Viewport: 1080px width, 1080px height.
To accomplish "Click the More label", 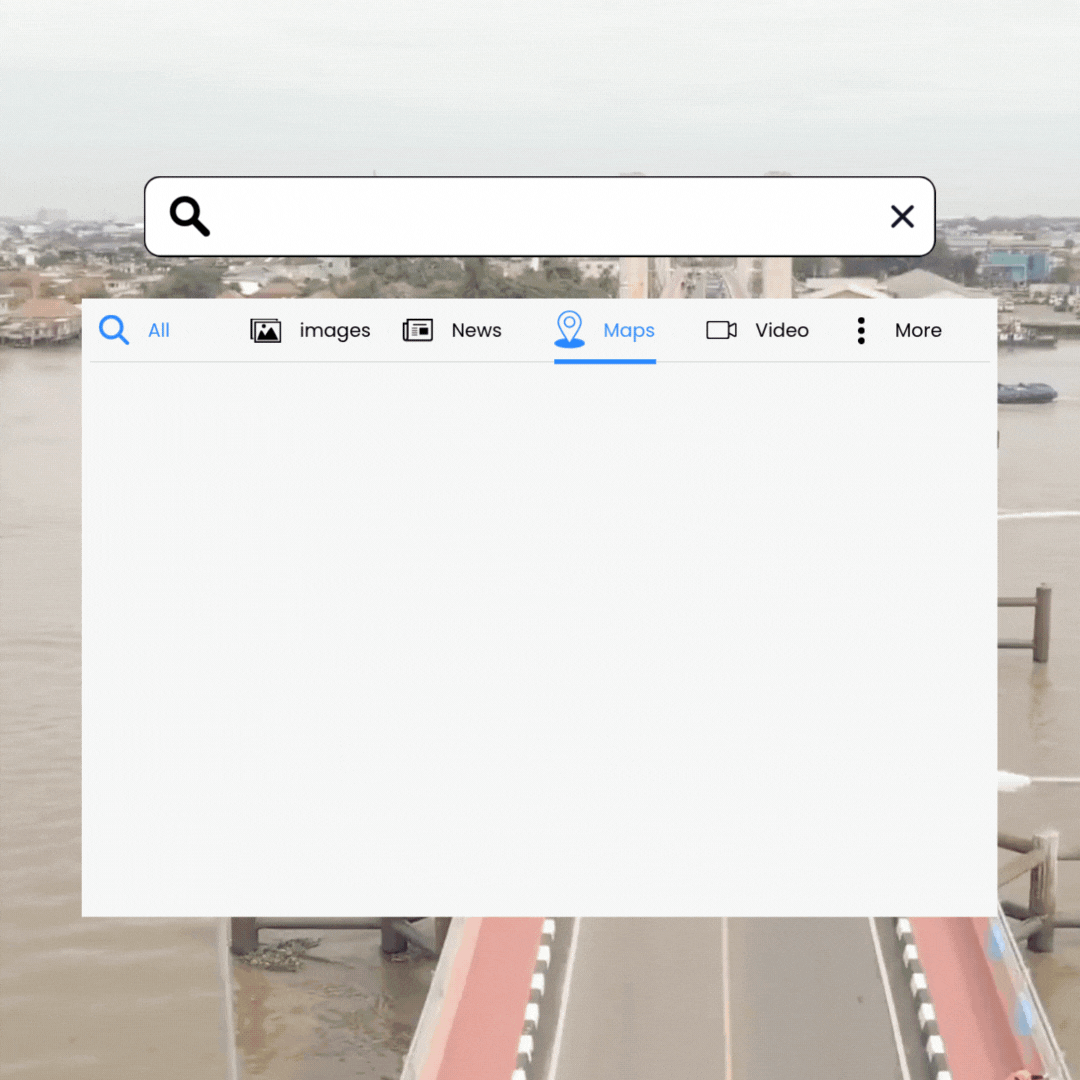I will tap(918, 331).
